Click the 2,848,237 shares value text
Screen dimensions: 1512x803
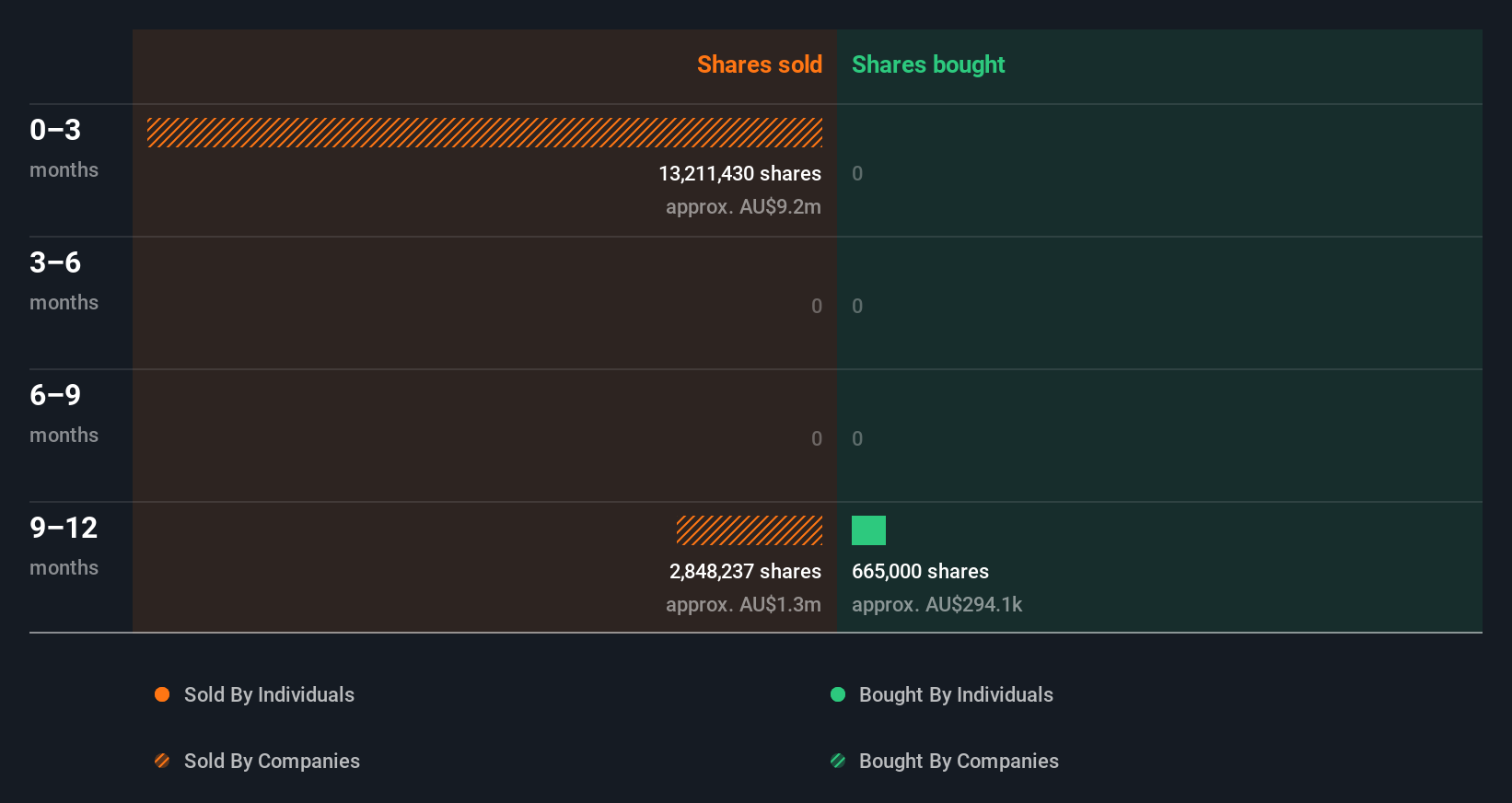pyautogui.click(x=745, y=571)
